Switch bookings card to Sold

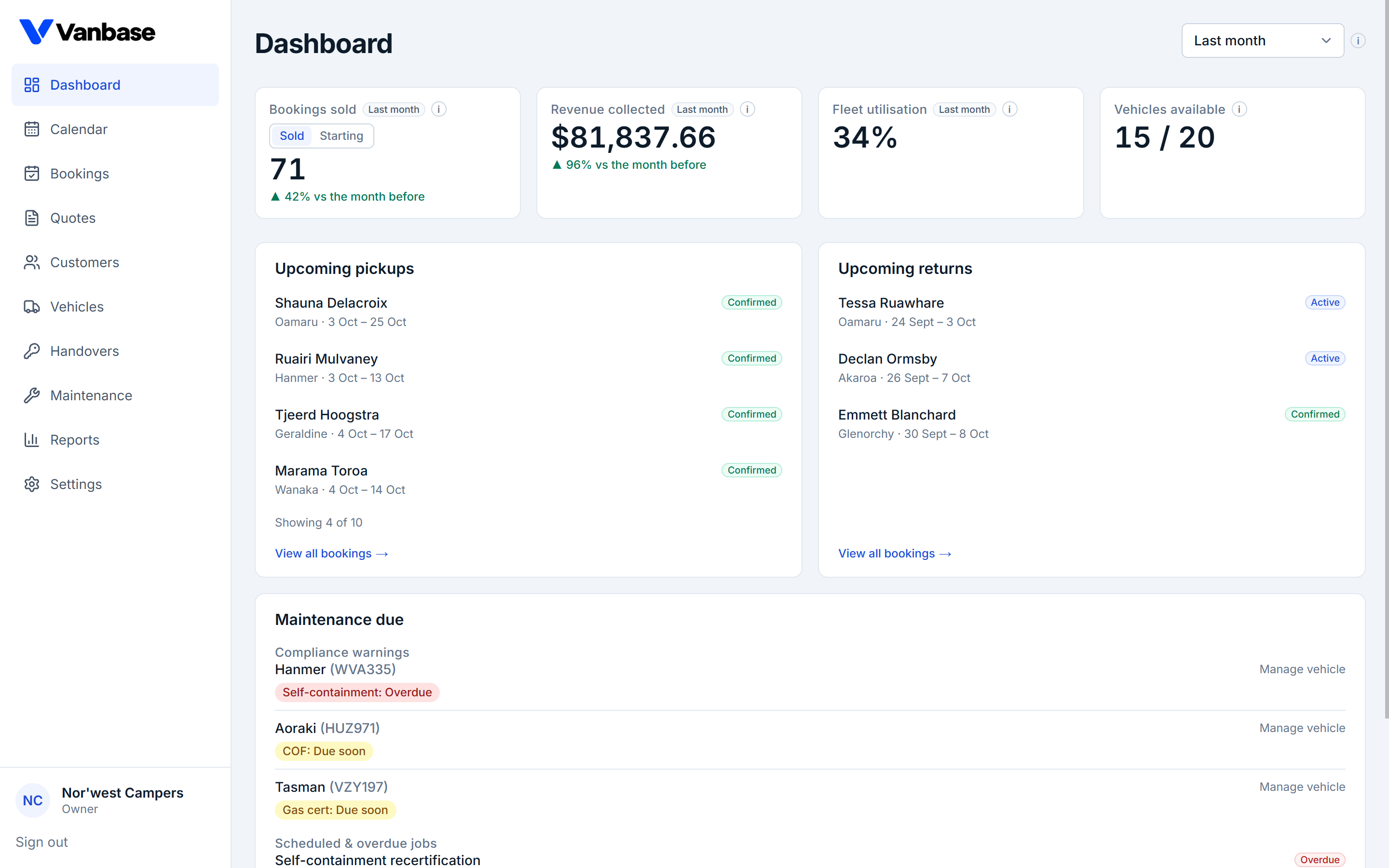coord(292,136)
